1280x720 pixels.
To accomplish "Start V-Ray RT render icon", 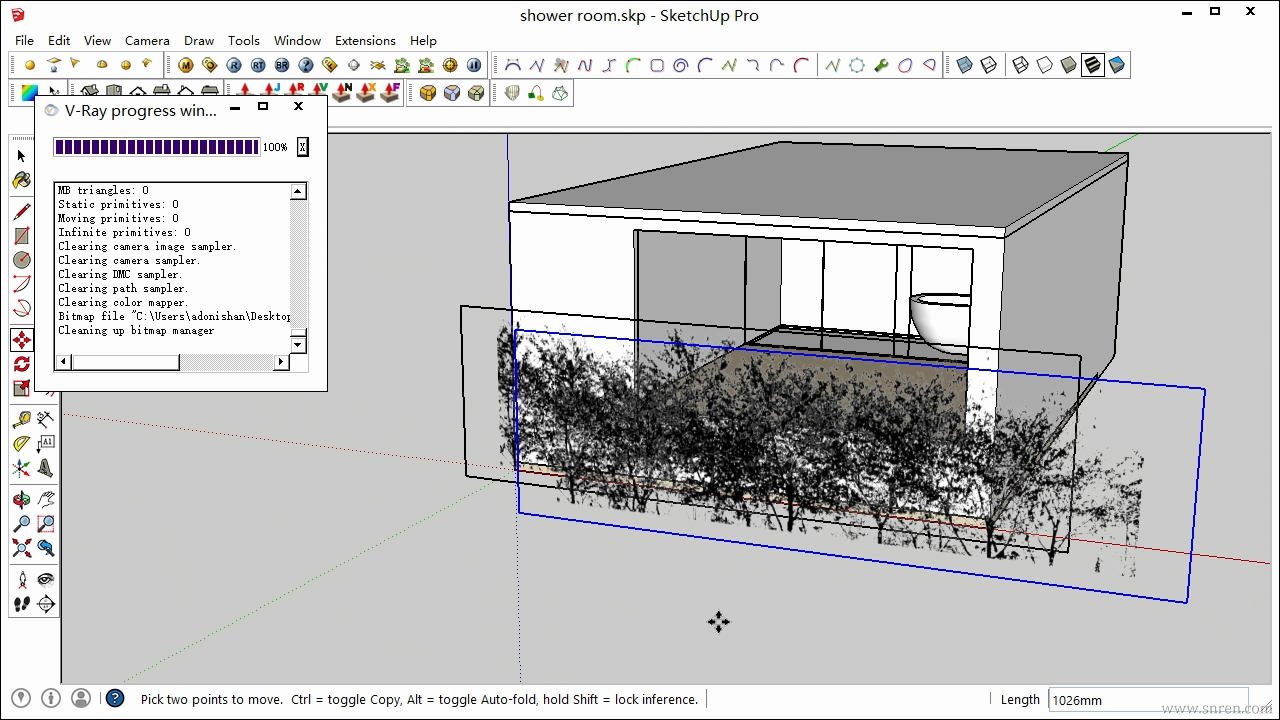I will (x=258, y=65).
